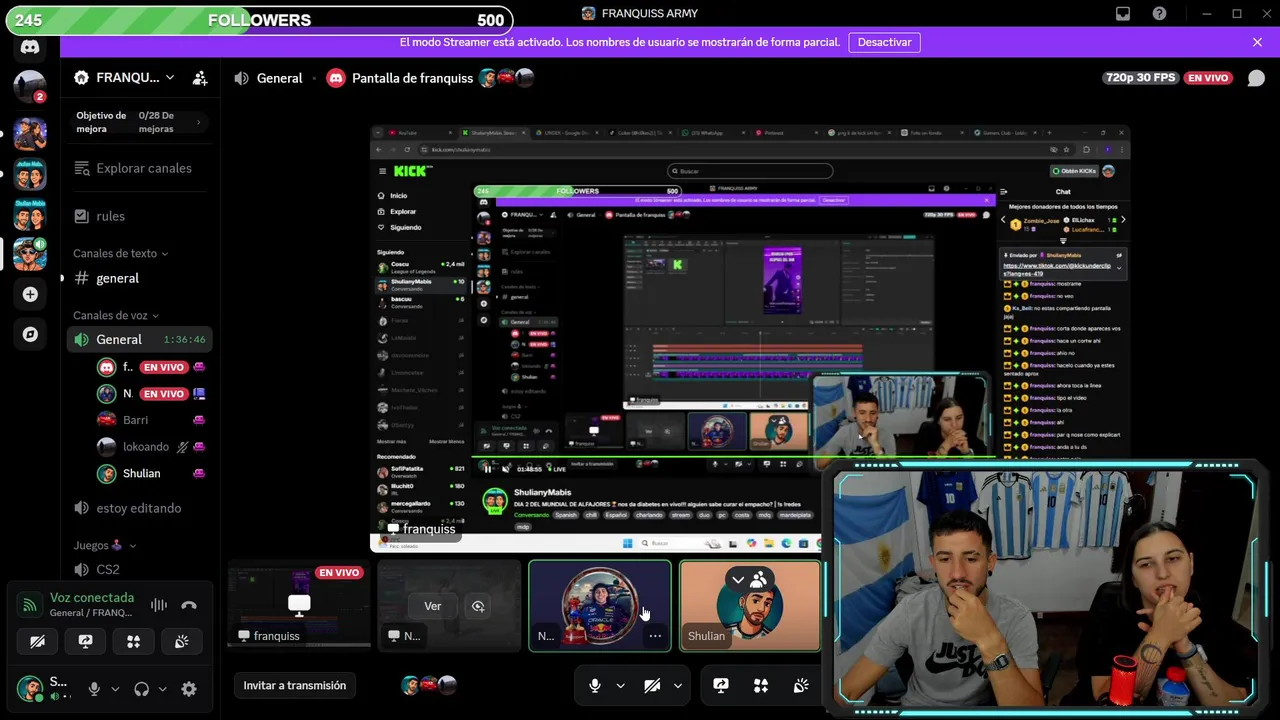Image resolution: width=1280 pixels, height=720 pixels.
Task: Select the Shulian participant tile
Action: 750,605
